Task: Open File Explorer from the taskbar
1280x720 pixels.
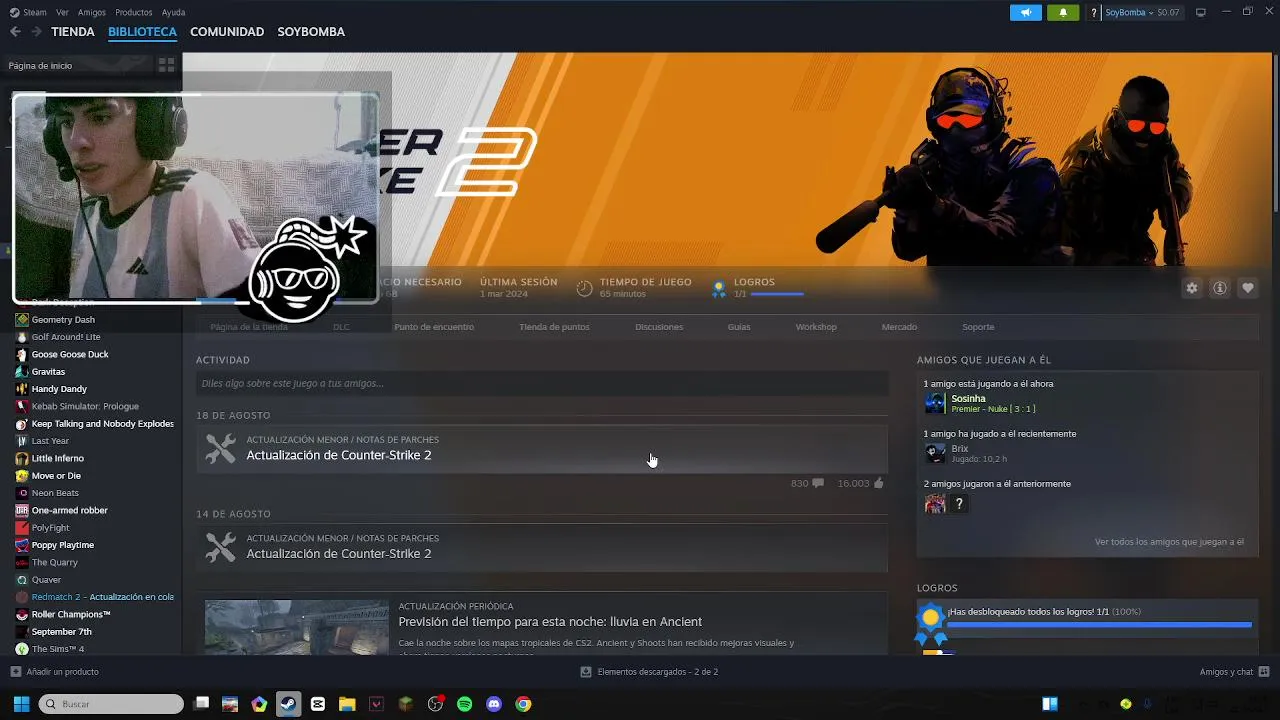Action: coord(347,704)
